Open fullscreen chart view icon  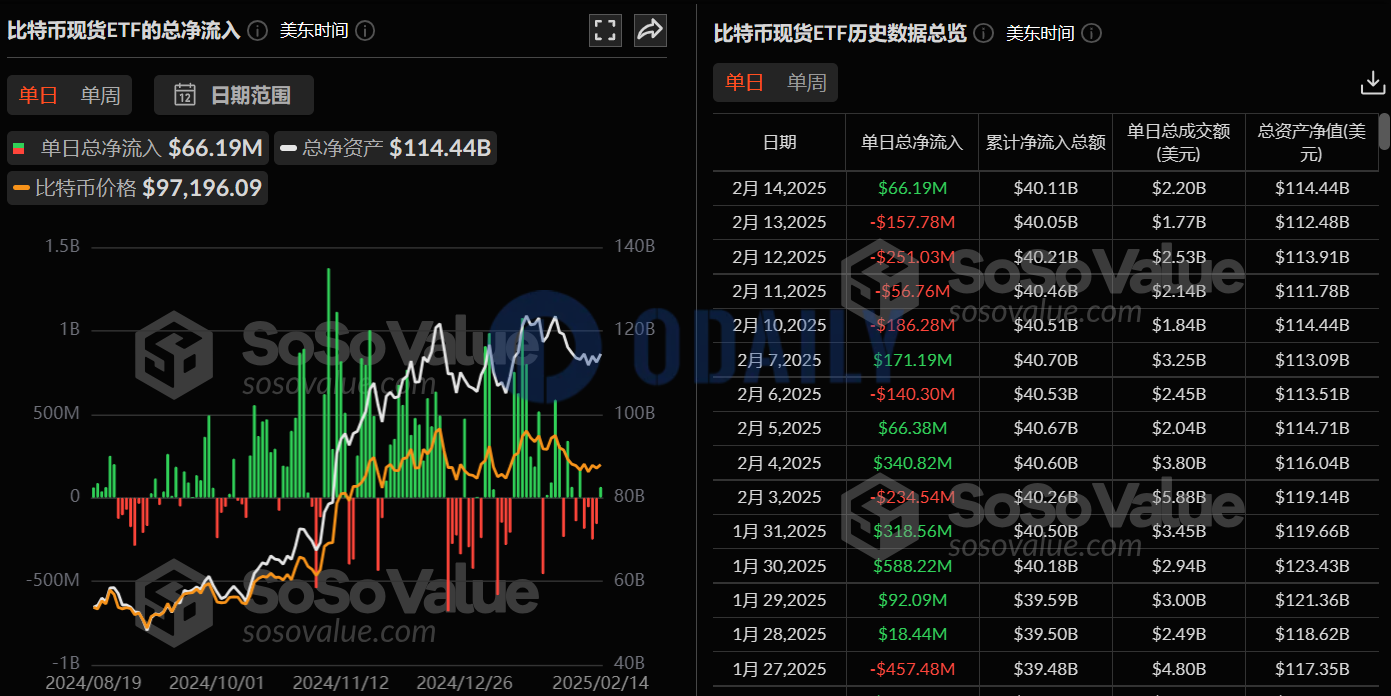click(x=605, y=29)
